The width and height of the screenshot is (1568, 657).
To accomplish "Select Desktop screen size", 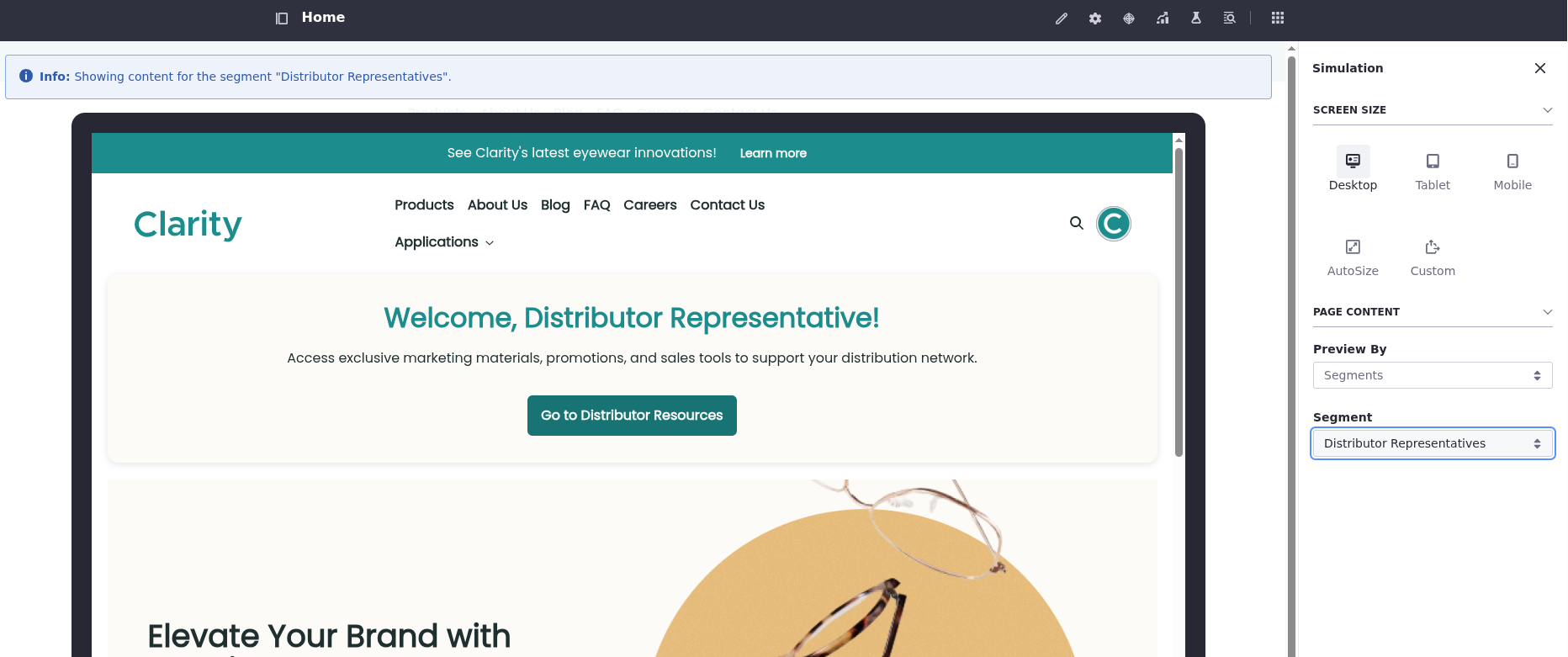I will coord(1353,169).
